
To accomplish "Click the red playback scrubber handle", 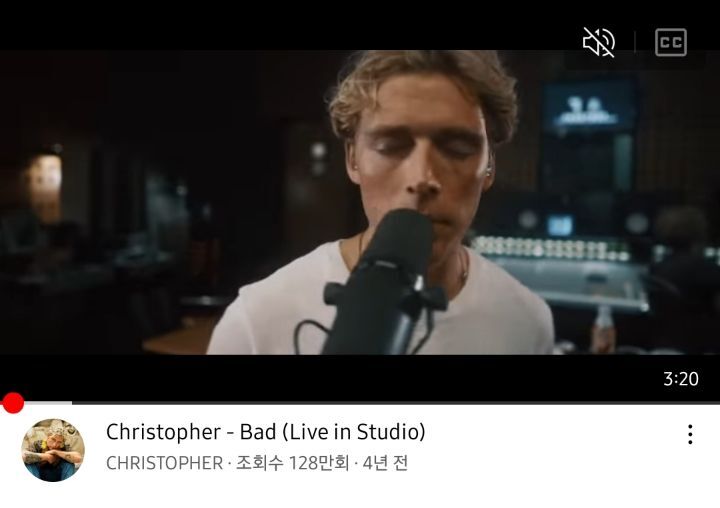I will pos(13,403).
